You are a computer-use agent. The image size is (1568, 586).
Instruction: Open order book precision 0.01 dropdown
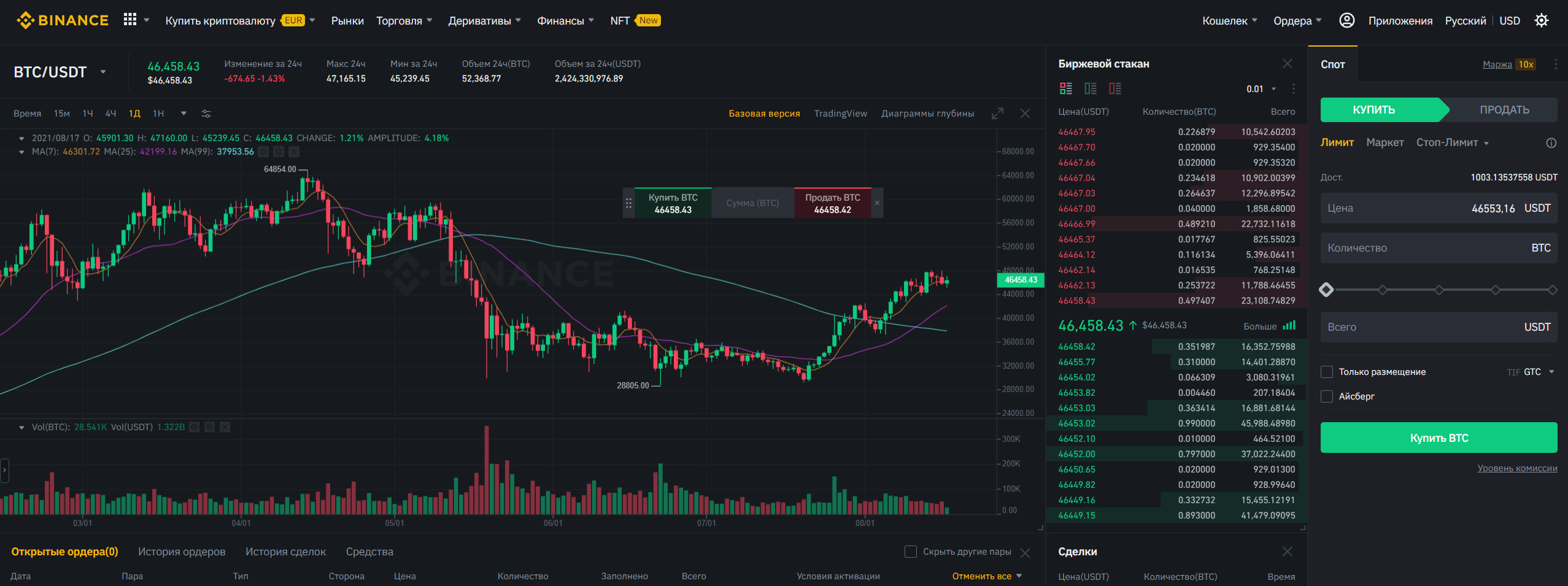pos(1261,89)
